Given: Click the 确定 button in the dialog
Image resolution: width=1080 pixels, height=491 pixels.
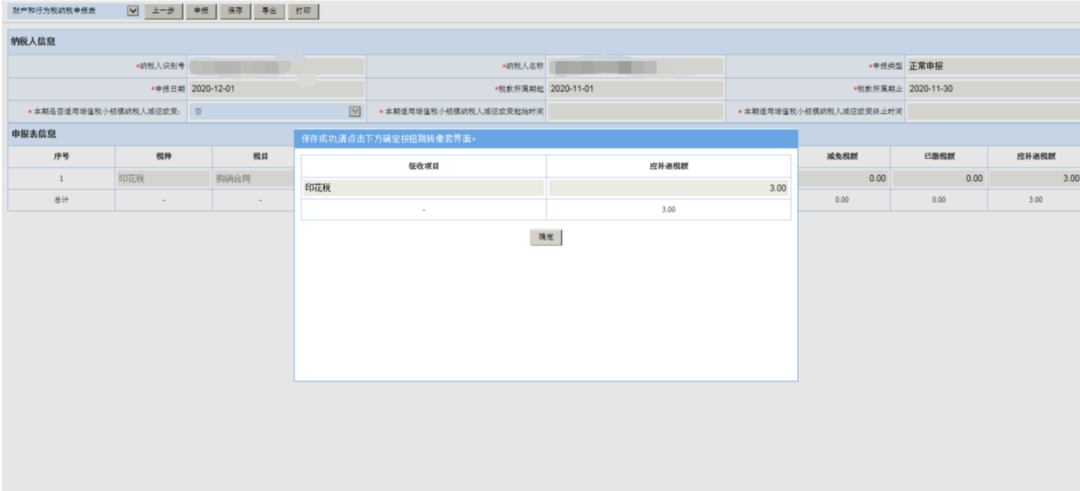Looking at the screenshot, I should click(546, 237).
